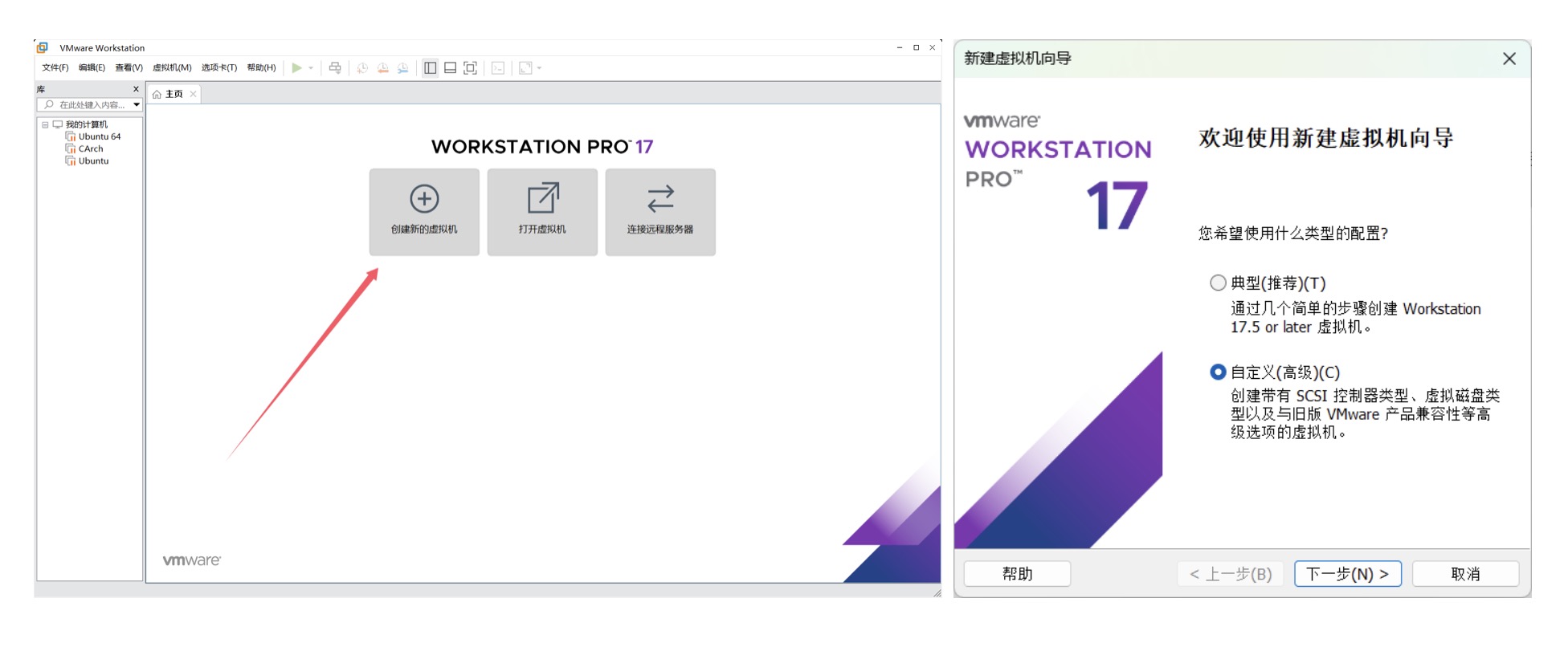This screenshot has height=655, width=1568.
Task: Collapse the 我的计算机 tree node
Action: coord(45,124)
